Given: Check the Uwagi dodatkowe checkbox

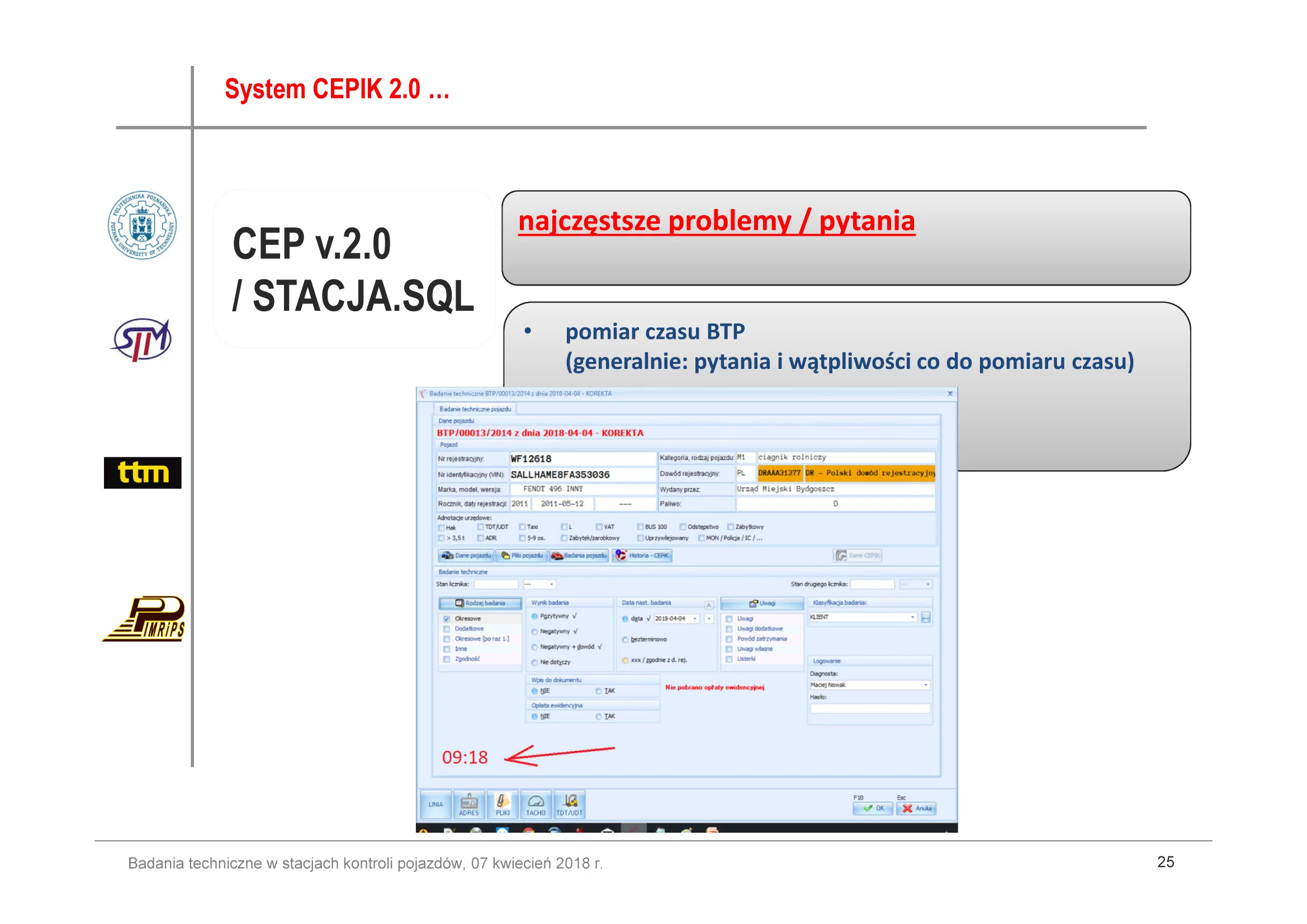Looking at the screenshot, I should click(x=728, y=629).
